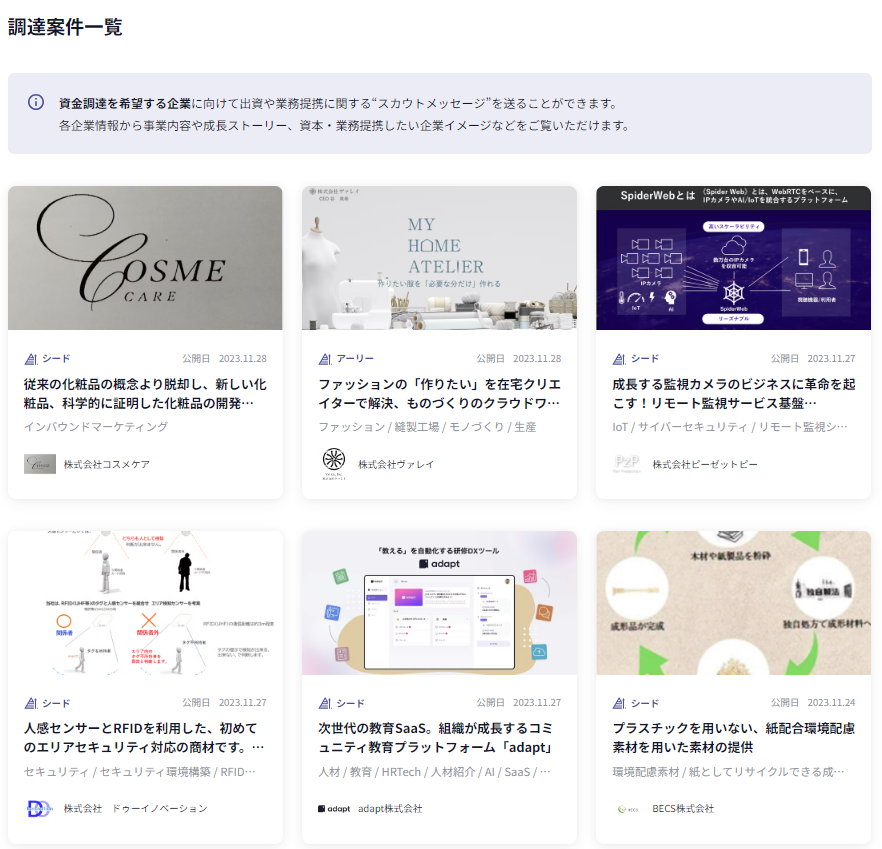The height and width of the screenshot is (849, 882).
Task: Click the bold text 資金調達を希望する企業
Action: pyautogui.click(x=125, y=104)
